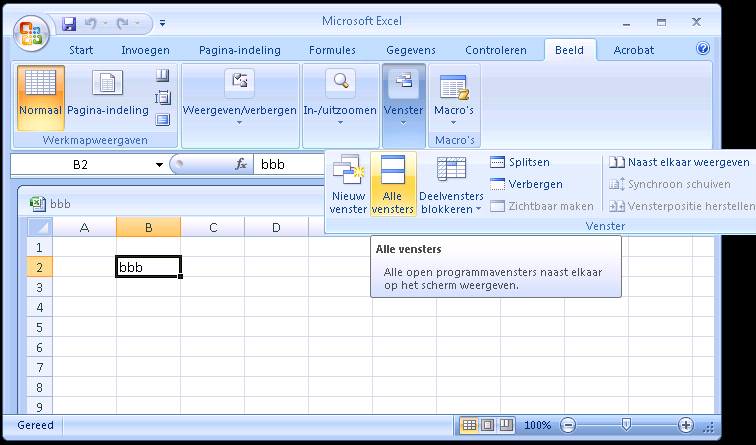Select row 1 header
Viewport: 756px width, 445px height.
(x=40, y=247)
